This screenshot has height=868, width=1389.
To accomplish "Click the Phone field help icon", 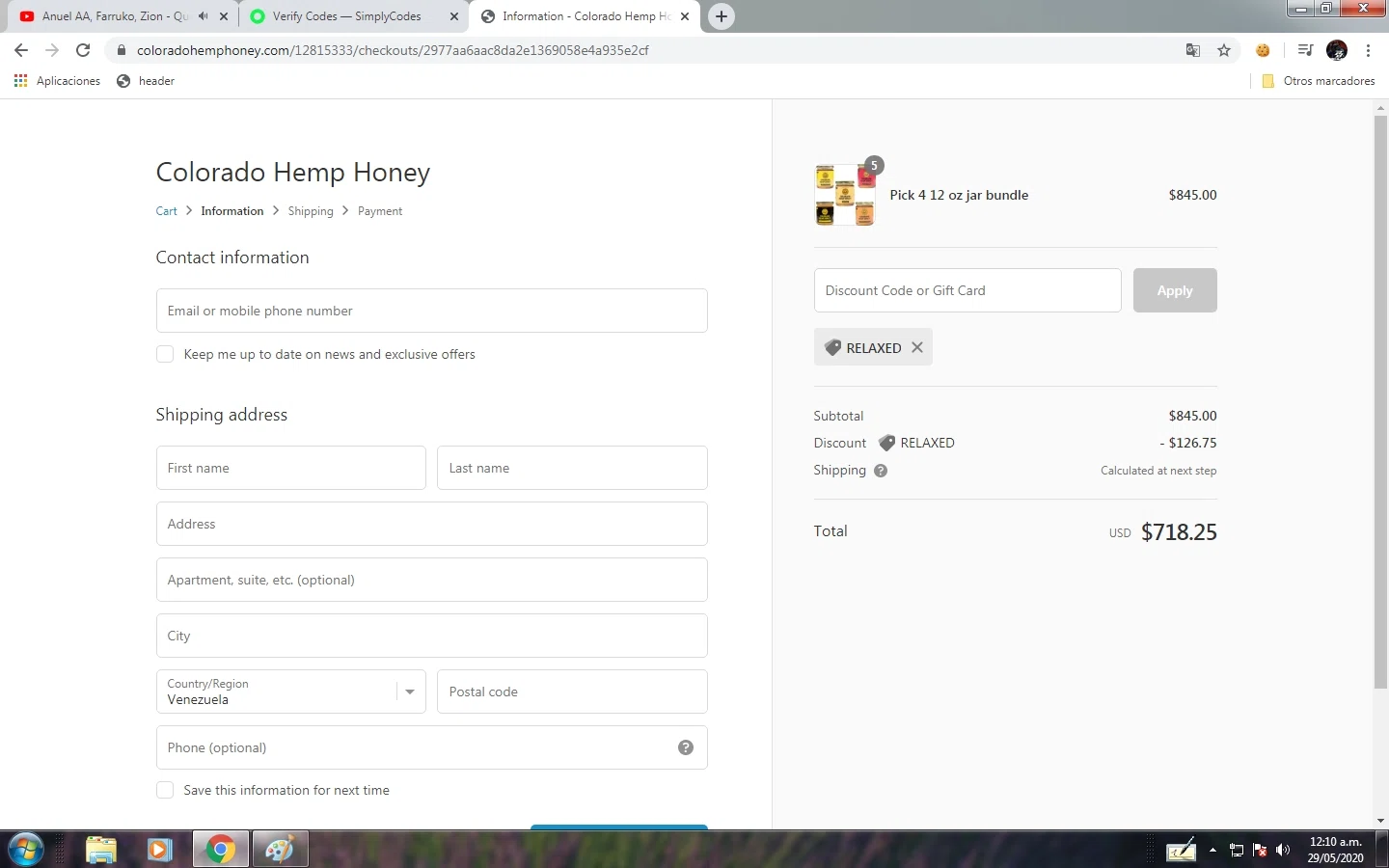I will [686, 747].
